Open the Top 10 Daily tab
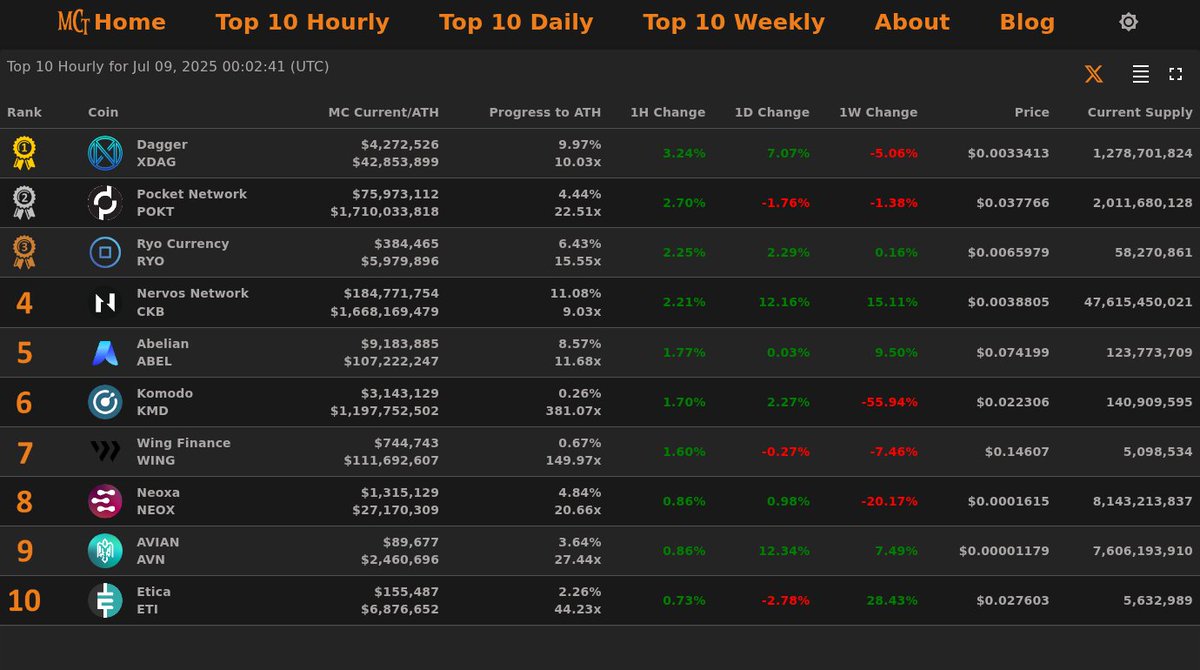Viewport: 1200px width, 670px height. pyautogui.click(x=516, y=22)
